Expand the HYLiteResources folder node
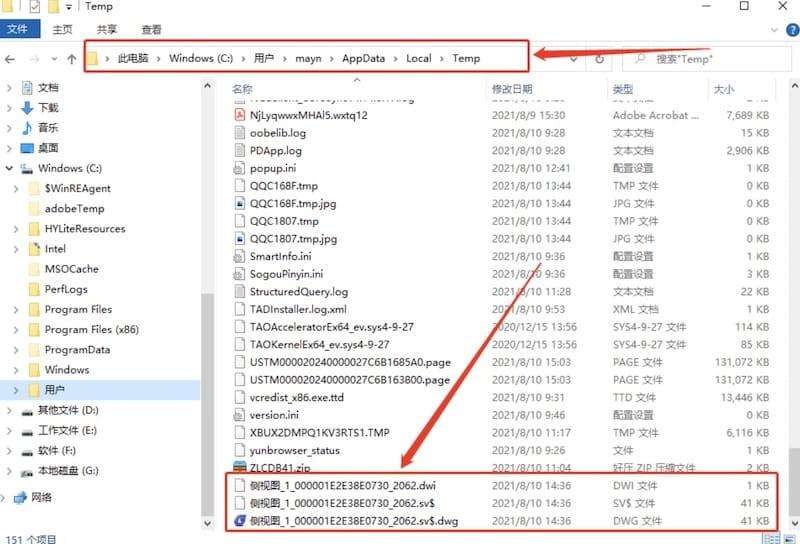This screenshot has height=544, width=800. coord(16,229)
